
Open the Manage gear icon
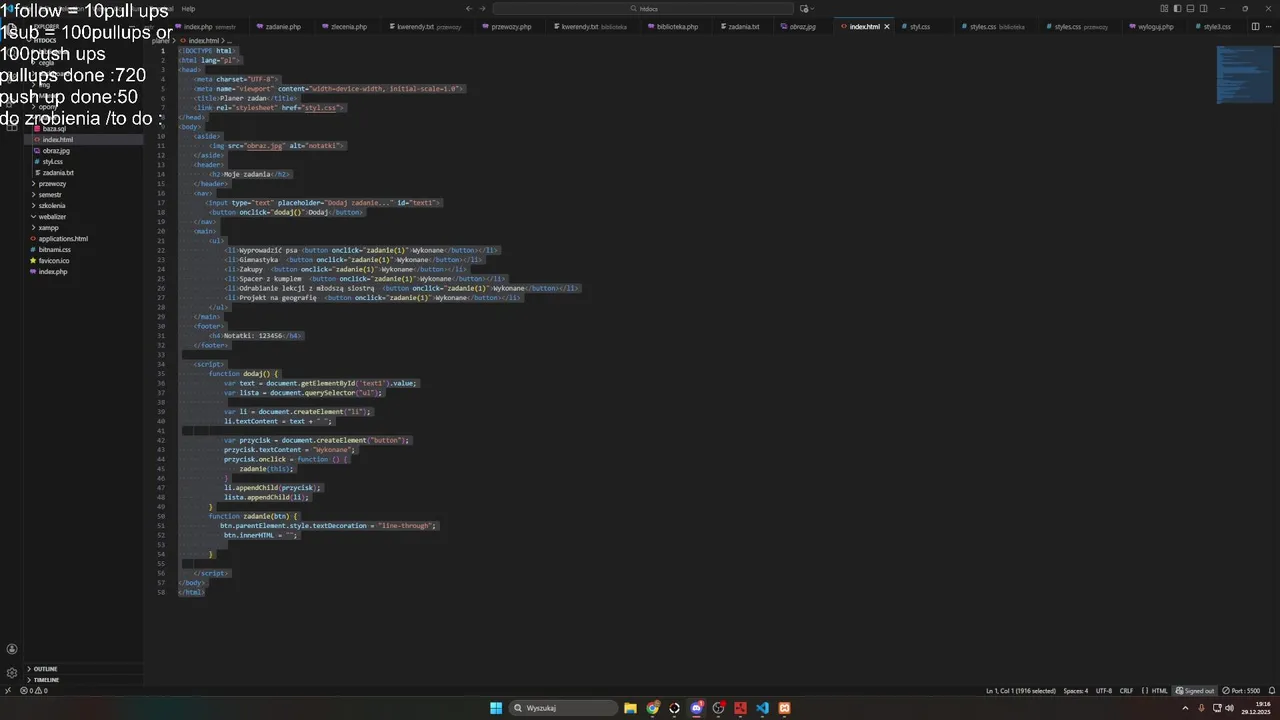tap(12, 673)
